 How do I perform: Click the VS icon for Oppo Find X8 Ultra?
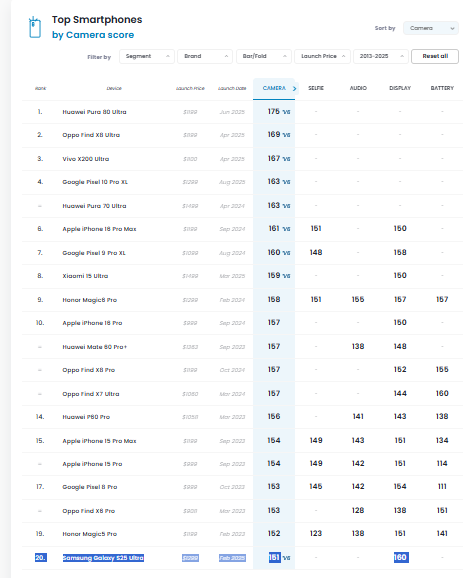(286, 135)
